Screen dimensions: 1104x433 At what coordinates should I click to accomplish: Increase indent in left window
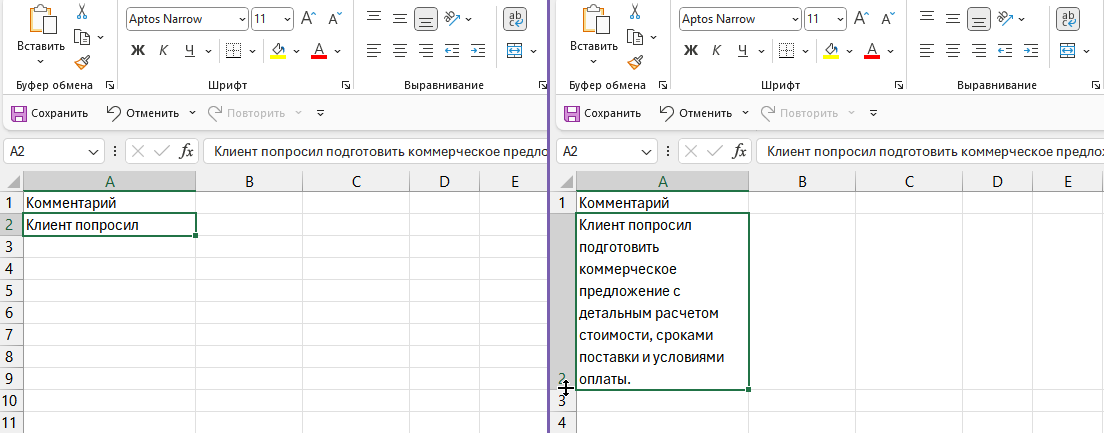pos(478,51)
